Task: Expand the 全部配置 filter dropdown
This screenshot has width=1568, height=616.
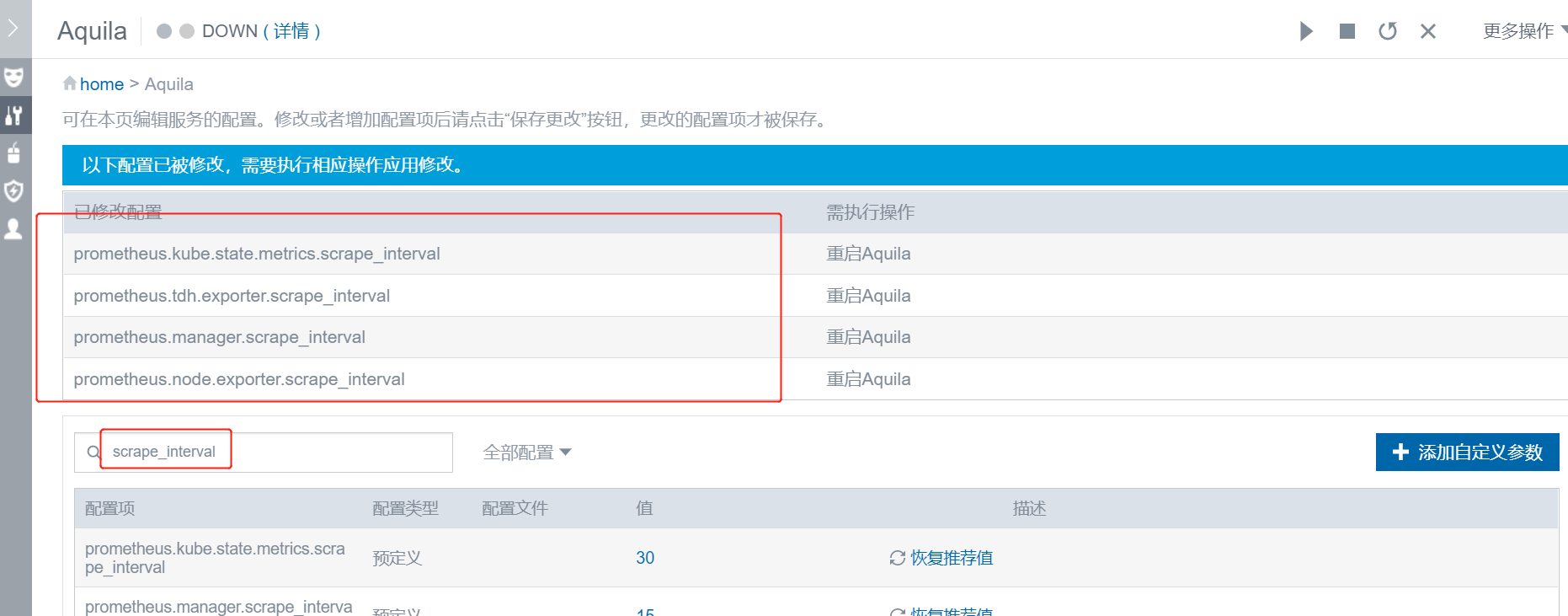Action: (527, 453)
